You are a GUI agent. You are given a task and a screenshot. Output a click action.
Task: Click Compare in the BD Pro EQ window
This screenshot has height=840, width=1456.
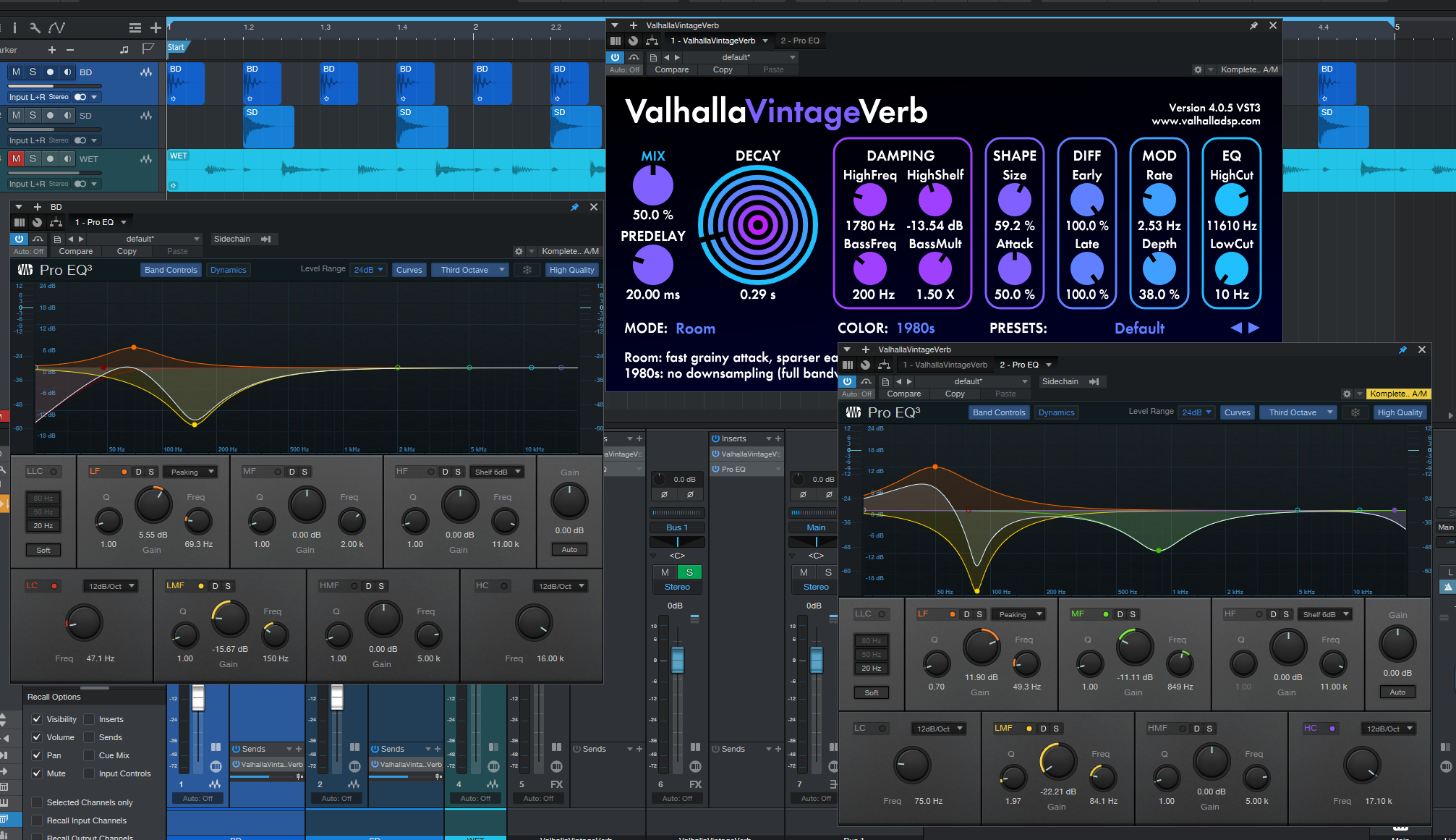(76, 251)
